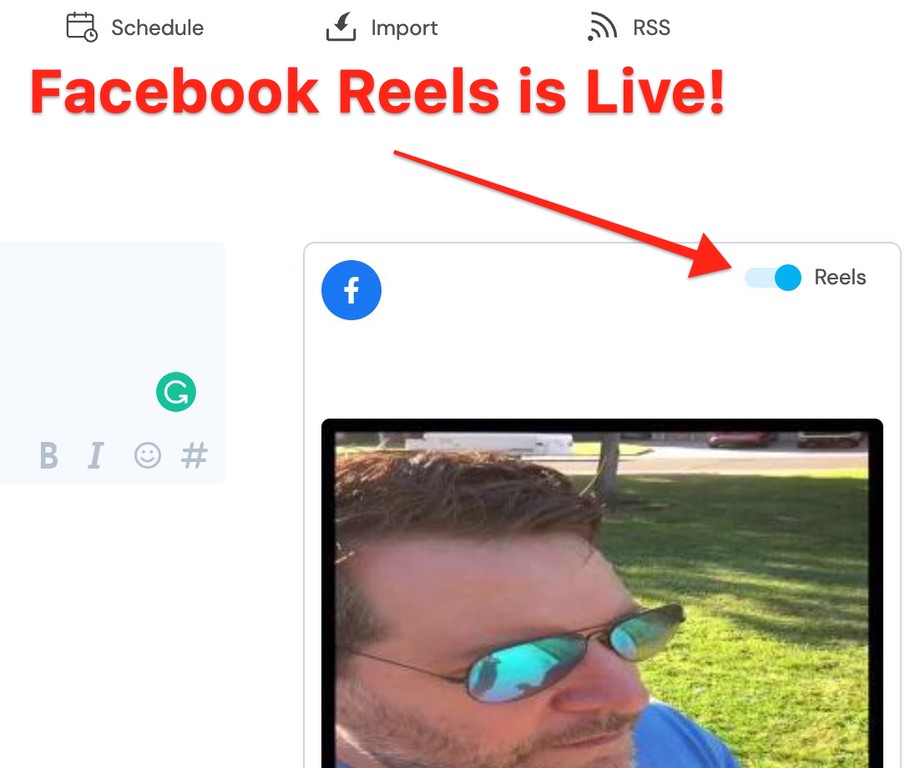920x768 pixels.
Task: Click the RSS feed signal icon
Action: 602,27
